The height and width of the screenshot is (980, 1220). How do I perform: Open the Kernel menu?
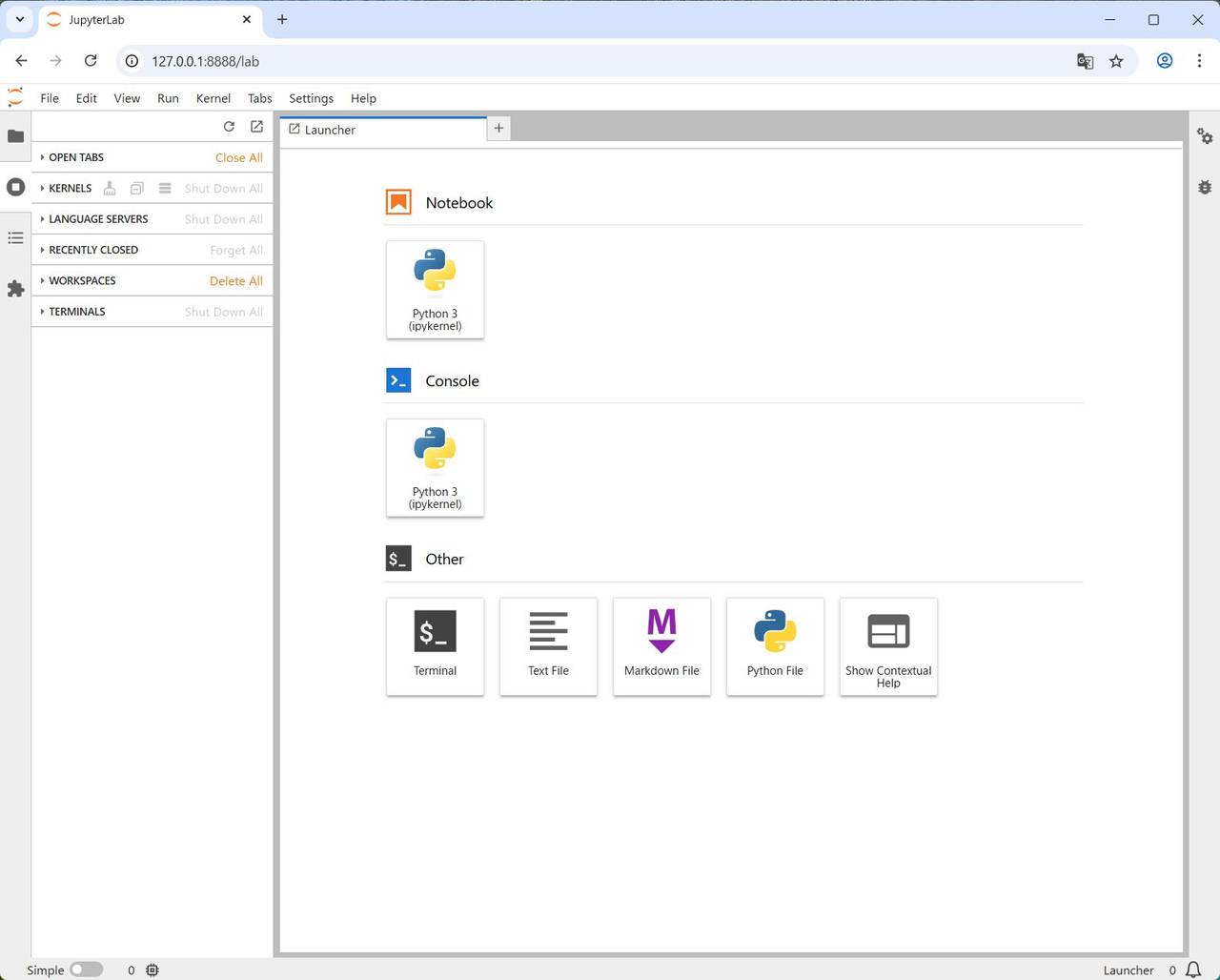tap(213, 98)
